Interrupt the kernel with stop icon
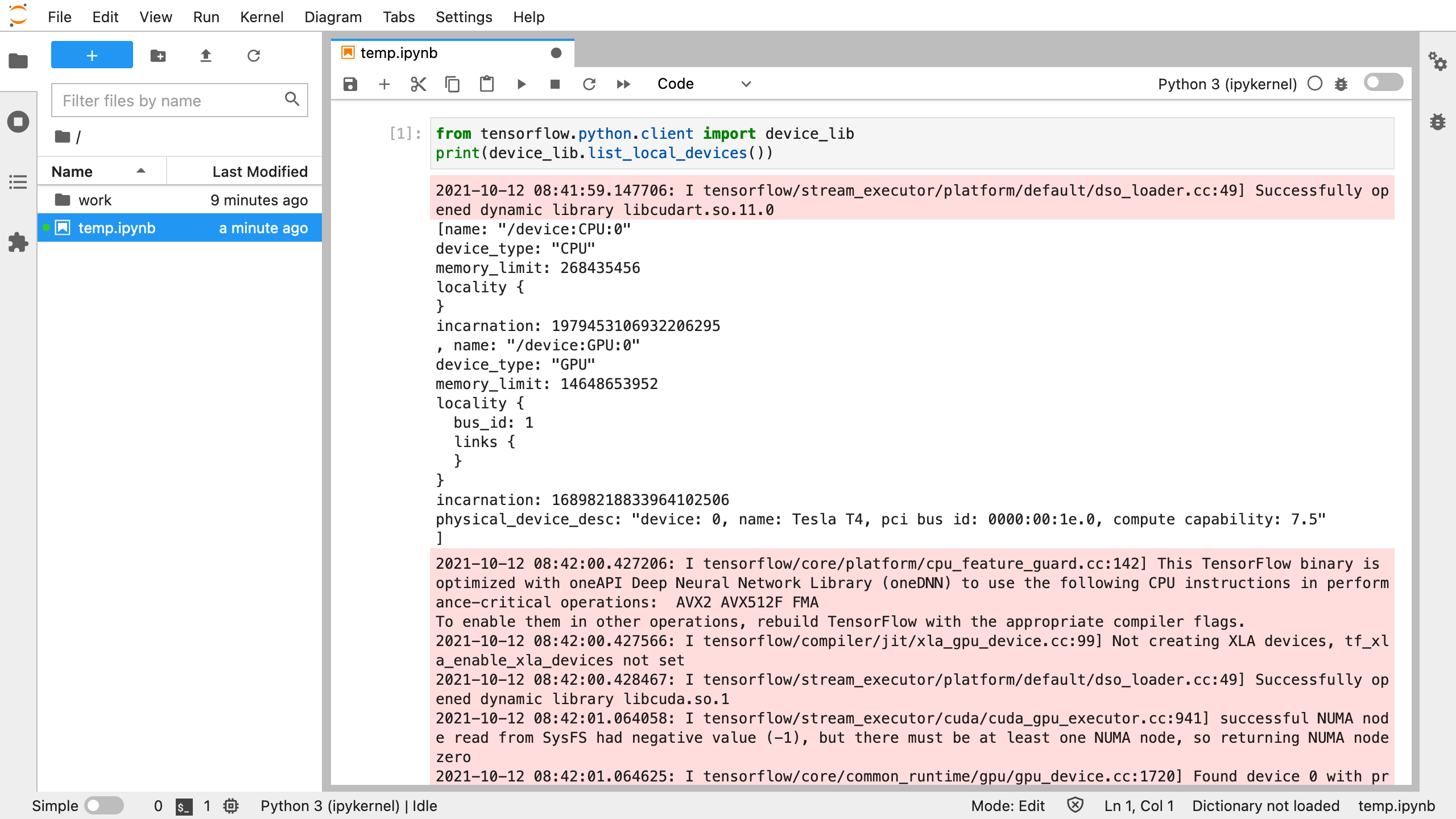This screenshot has height=819, width=1456. pos(555,84)
